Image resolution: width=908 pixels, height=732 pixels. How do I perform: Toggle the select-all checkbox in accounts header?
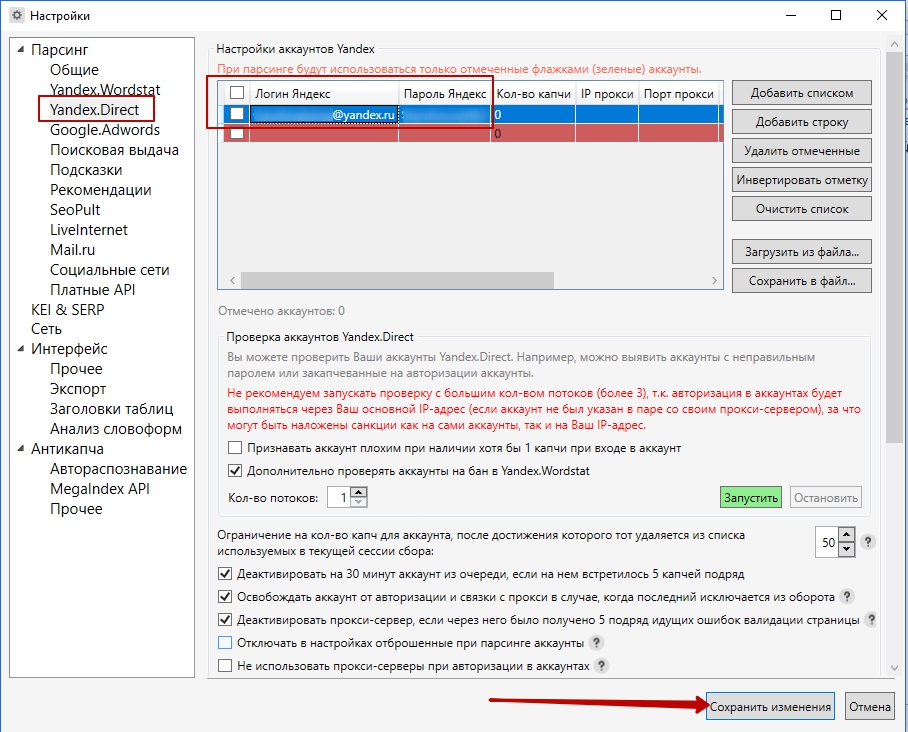coord(237,93)
